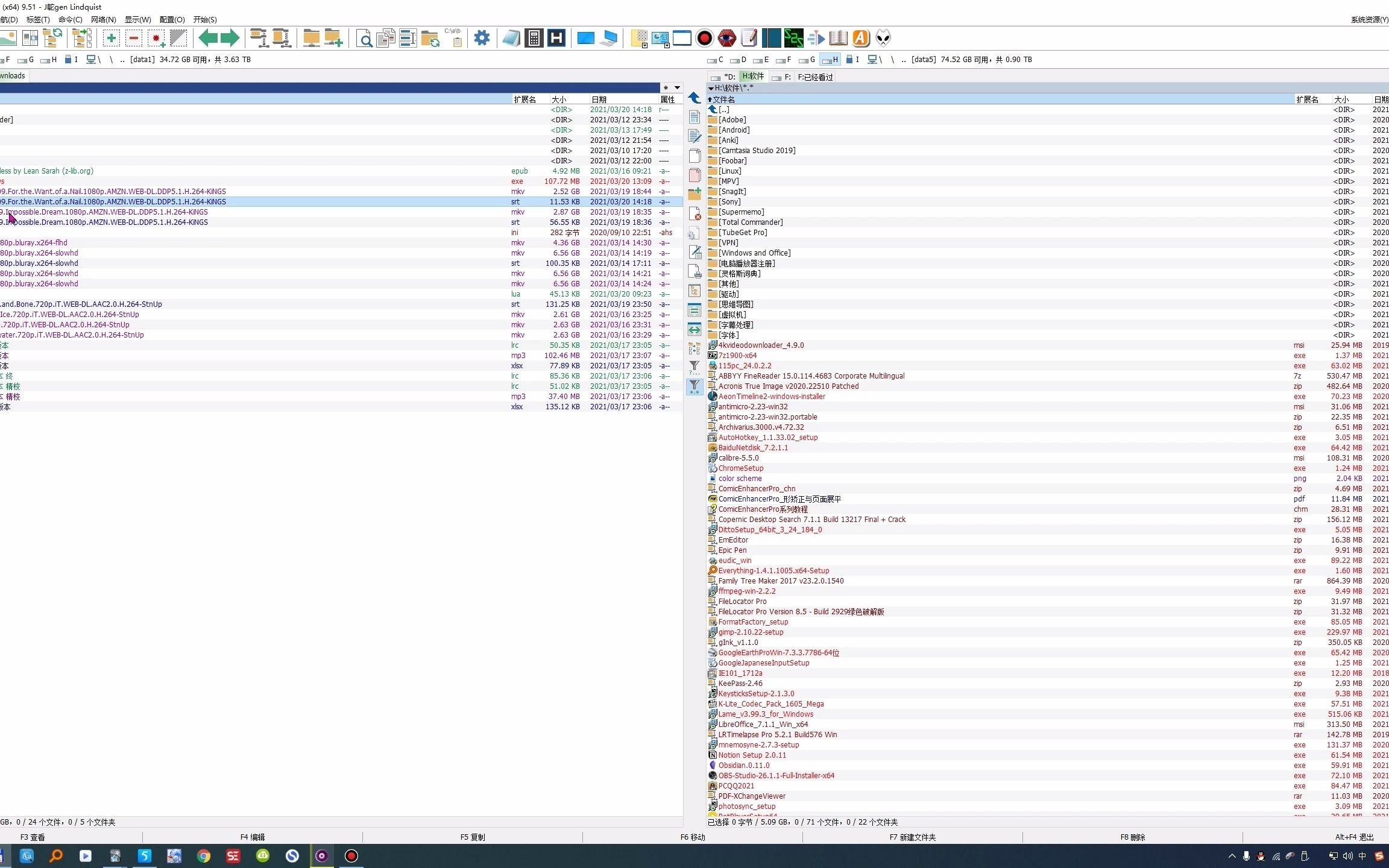This screenshot has width=1389, height=868.
Task: Click the print file icon in vertical bar
Action: click(694, 271)
